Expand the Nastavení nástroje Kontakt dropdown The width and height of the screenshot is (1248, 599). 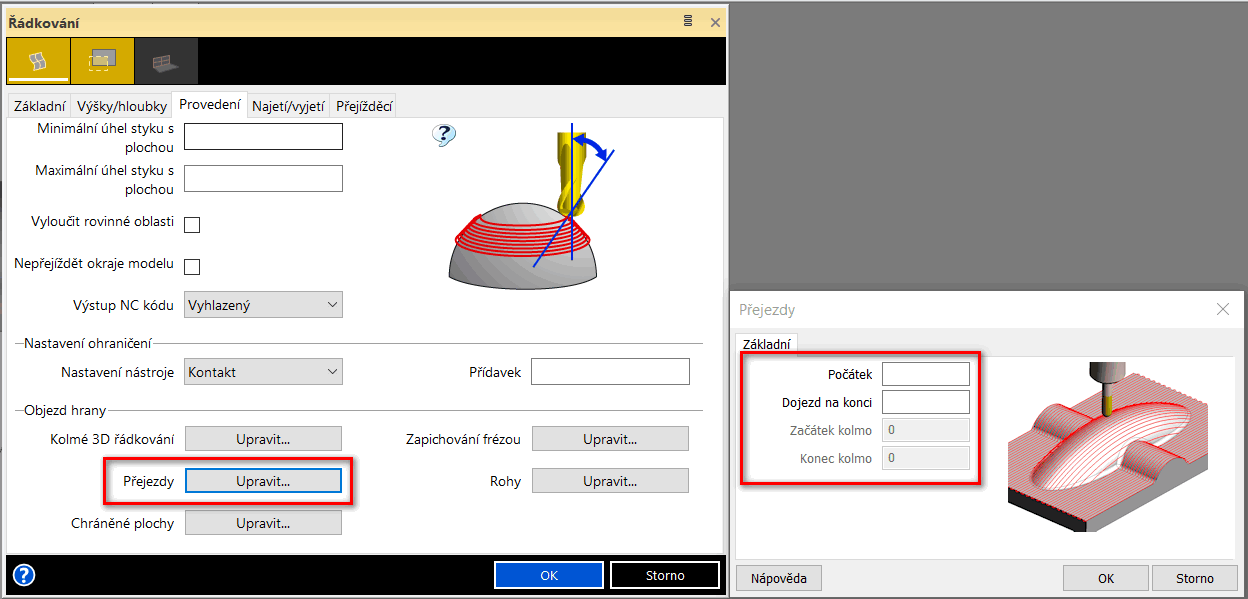point(264,372)
